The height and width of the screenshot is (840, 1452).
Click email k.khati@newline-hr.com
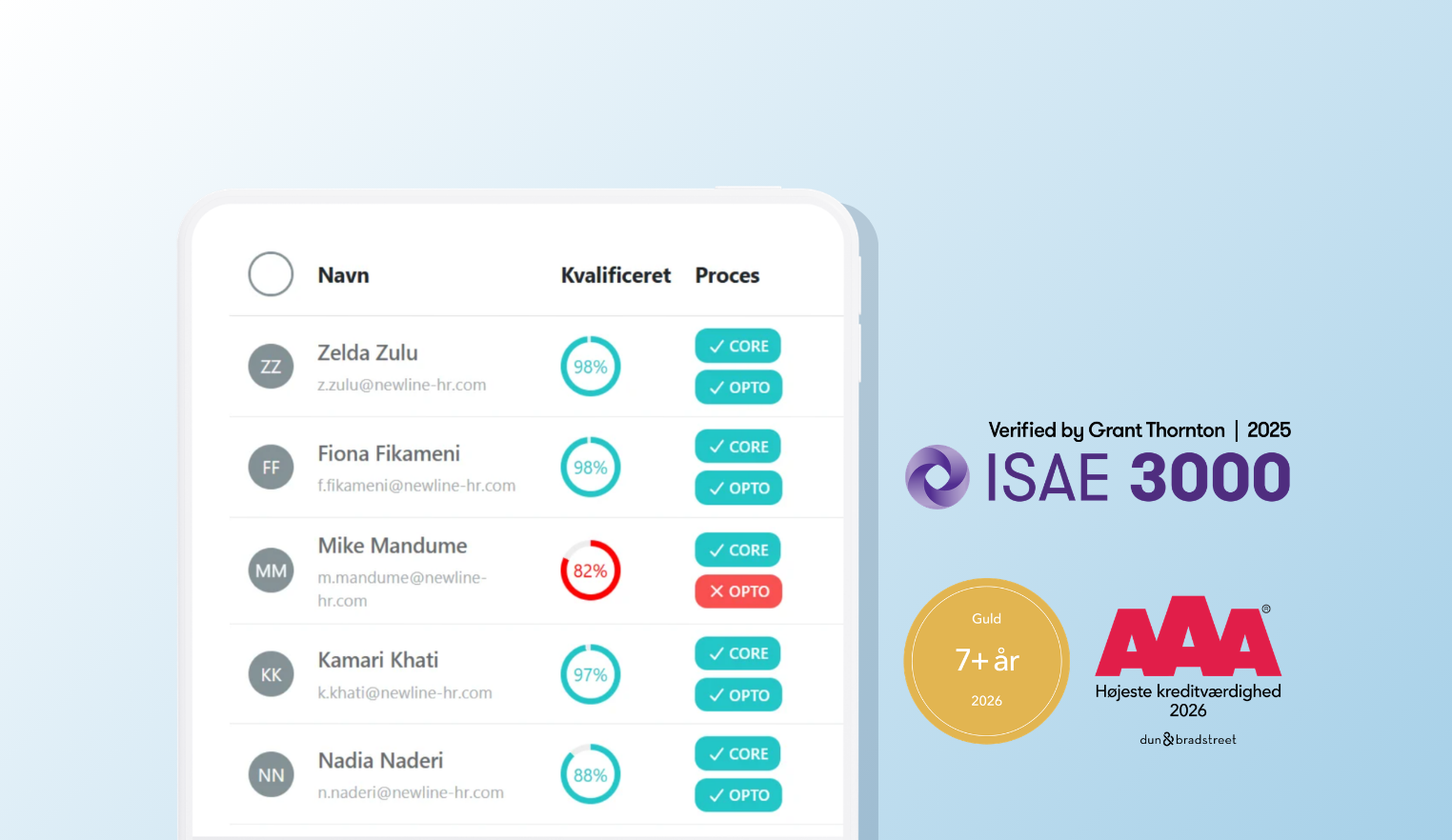coord(405,692)
